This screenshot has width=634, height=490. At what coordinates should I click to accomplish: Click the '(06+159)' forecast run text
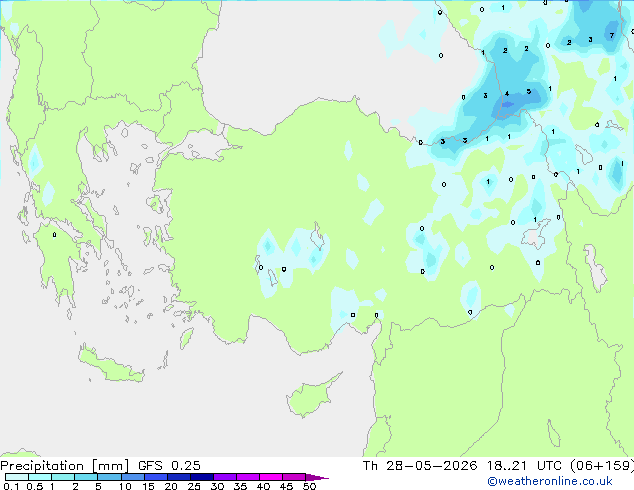[602, 466]
